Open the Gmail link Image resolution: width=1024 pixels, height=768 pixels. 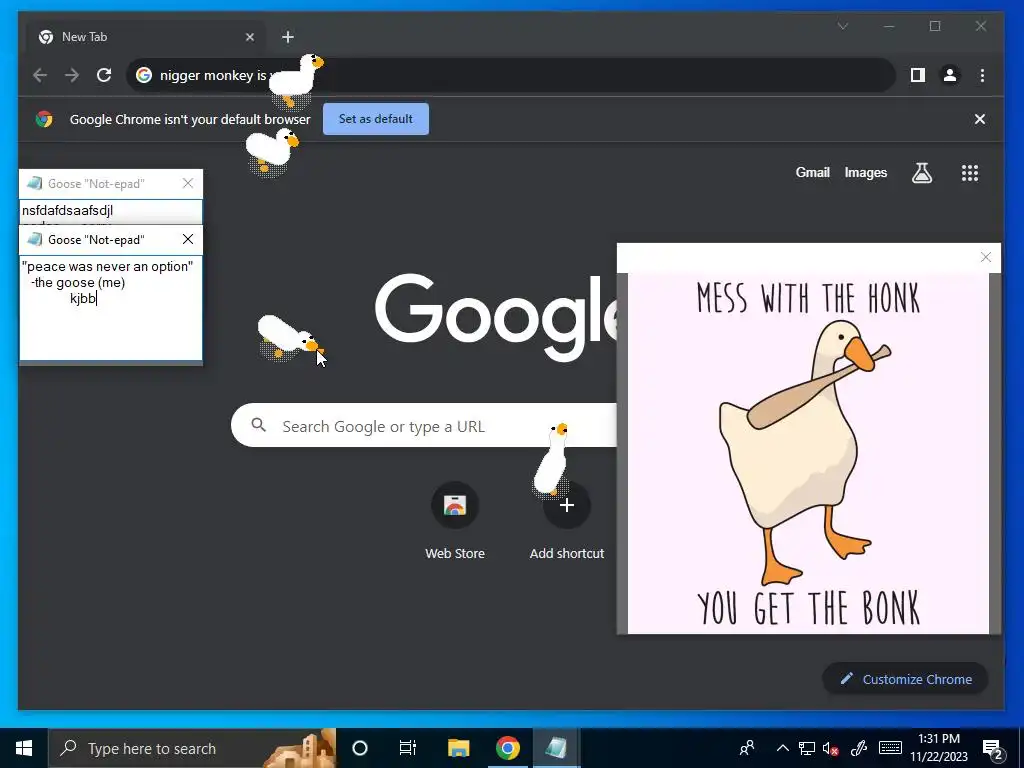click(x=812, y=172)
